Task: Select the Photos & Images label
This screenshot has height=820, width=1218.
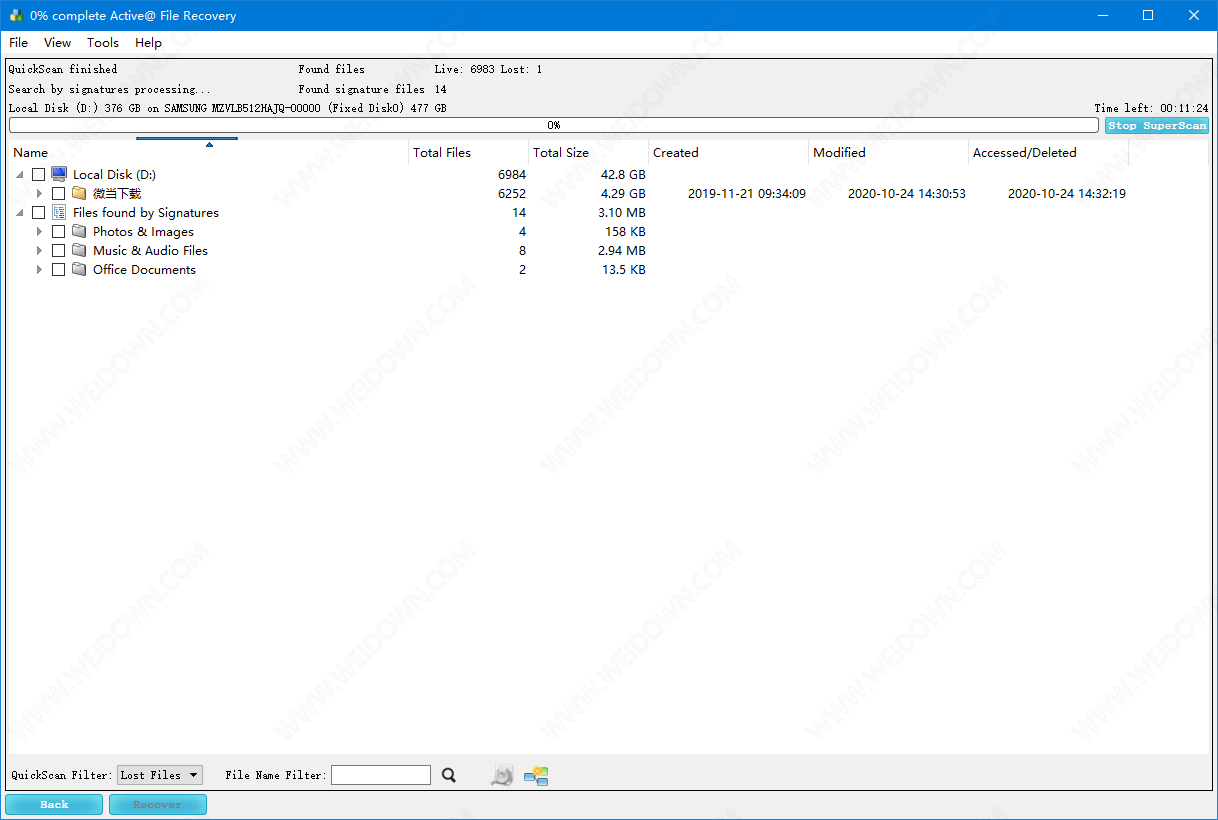Action: tap(143, 232)
